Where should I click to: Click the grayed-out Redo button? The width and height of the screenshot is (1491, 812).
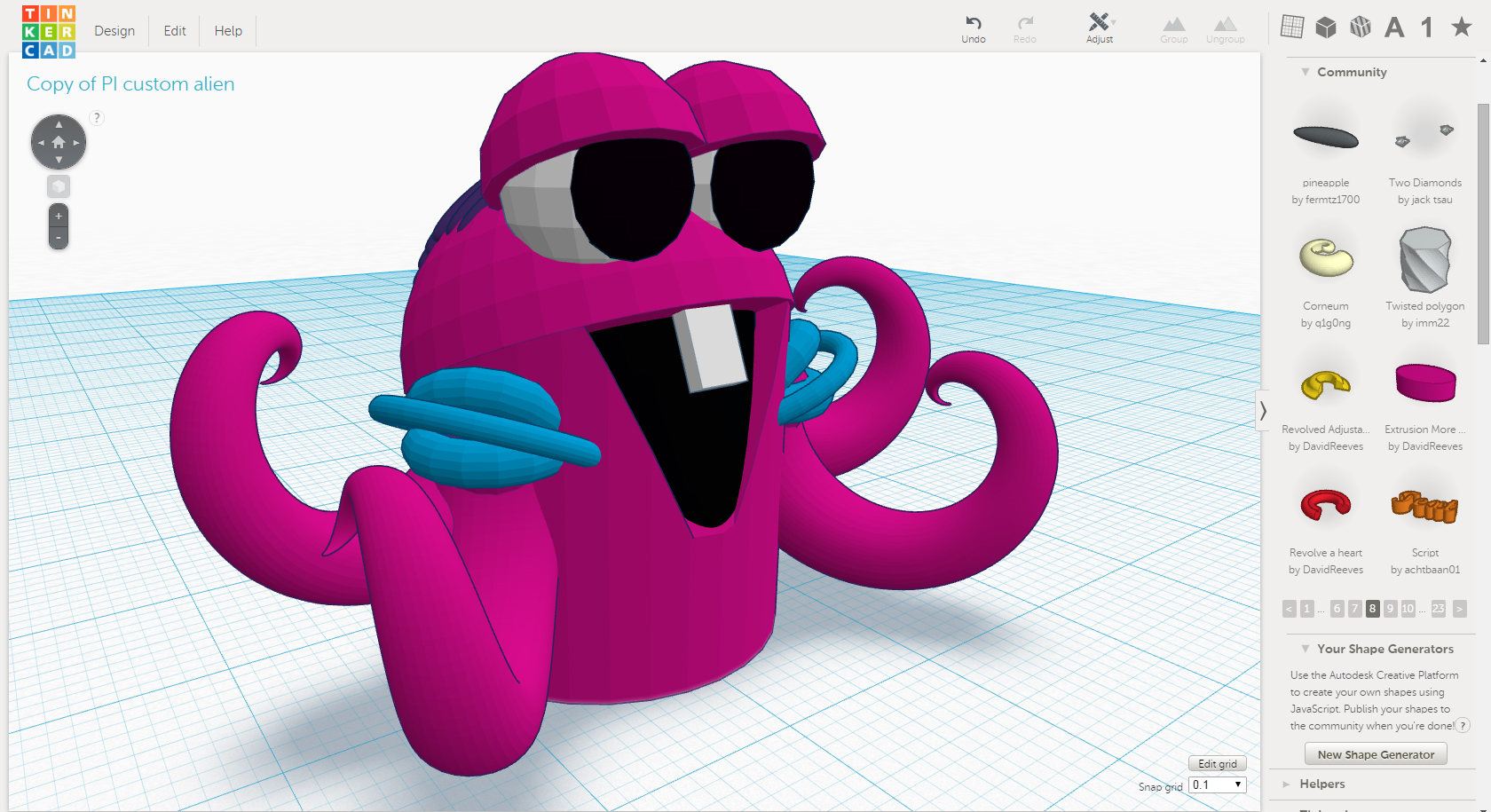(1025, 28)
